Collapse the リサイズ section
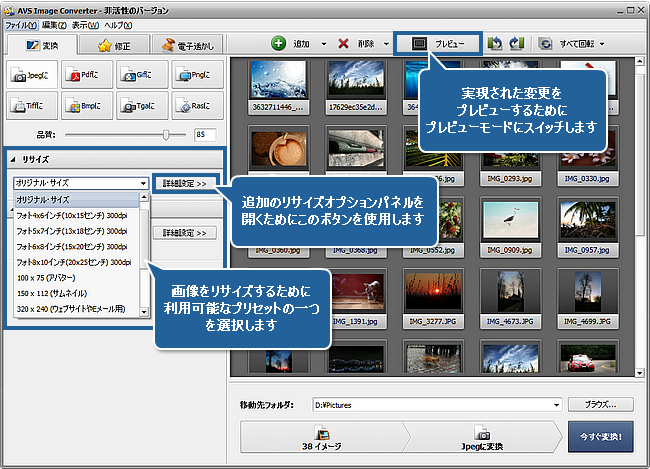The height and width of the screenshot is (469, 650). pyautogui.click(x=14, y=160)
